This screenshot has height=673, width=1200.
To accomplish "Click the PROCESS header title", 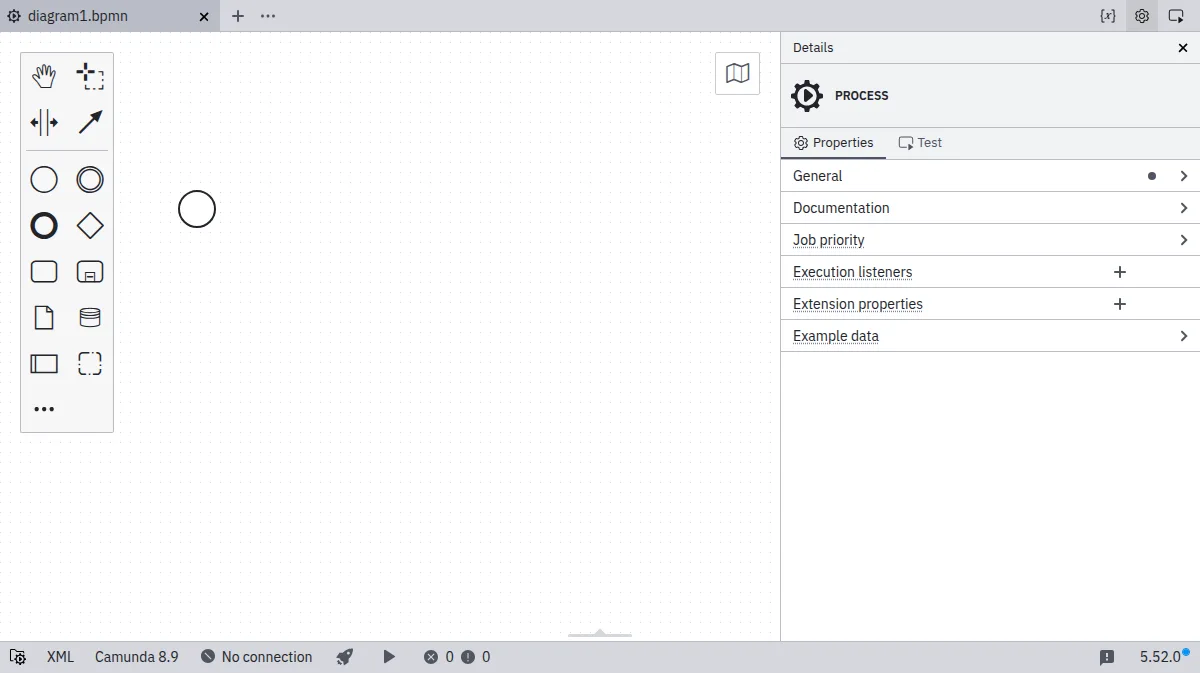I will (x=862, y=96).
